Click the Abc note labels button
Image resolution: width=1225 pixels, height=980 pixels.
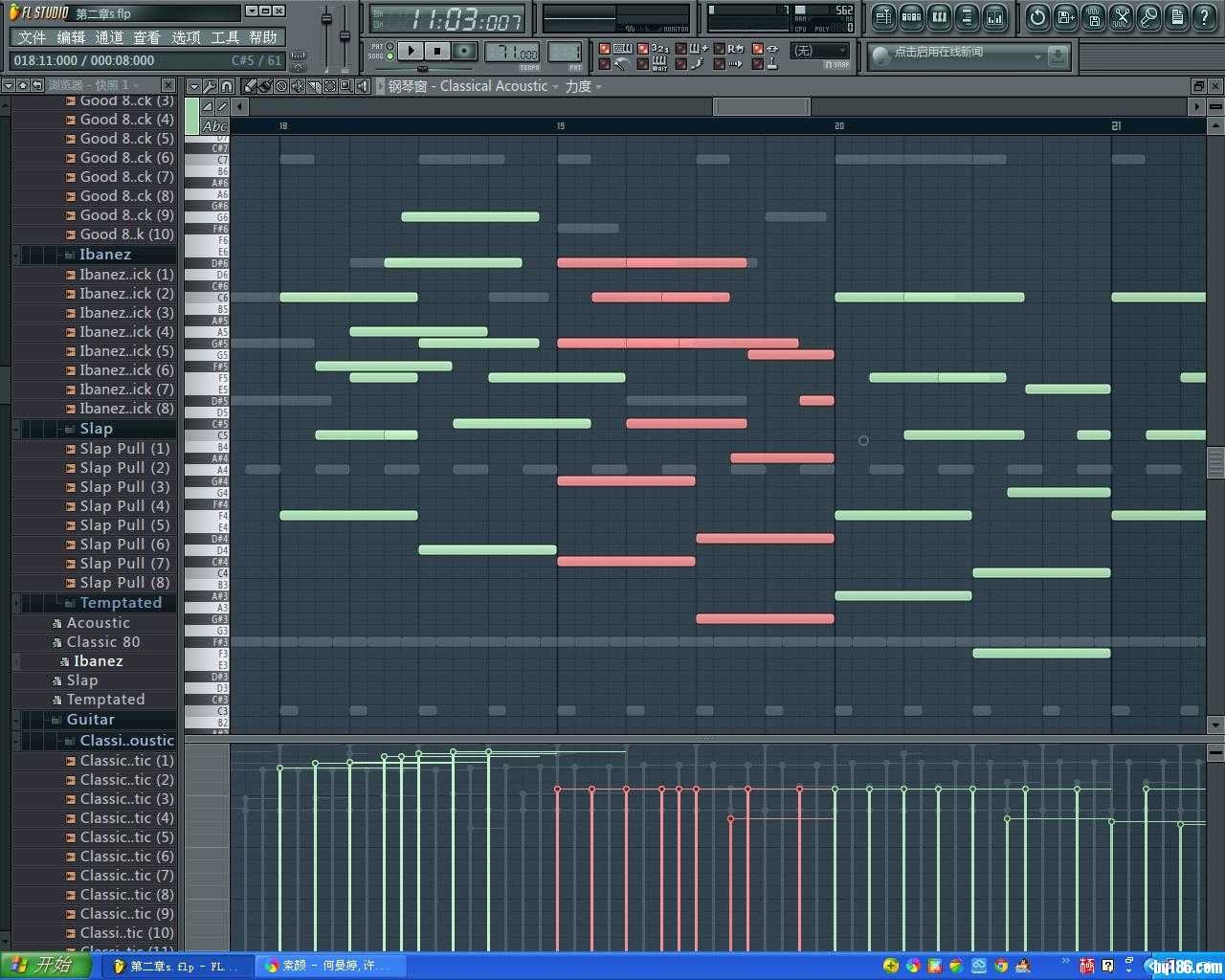[x=214, y=126]
